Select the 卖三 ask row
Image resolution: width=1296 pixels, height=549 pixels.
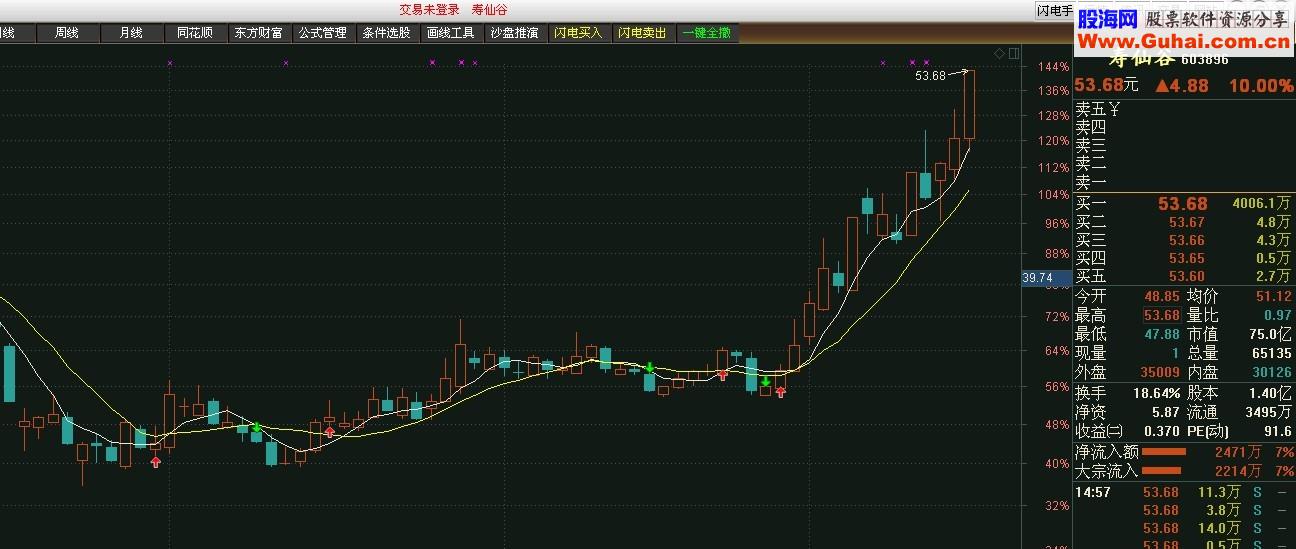(1183, 146)
